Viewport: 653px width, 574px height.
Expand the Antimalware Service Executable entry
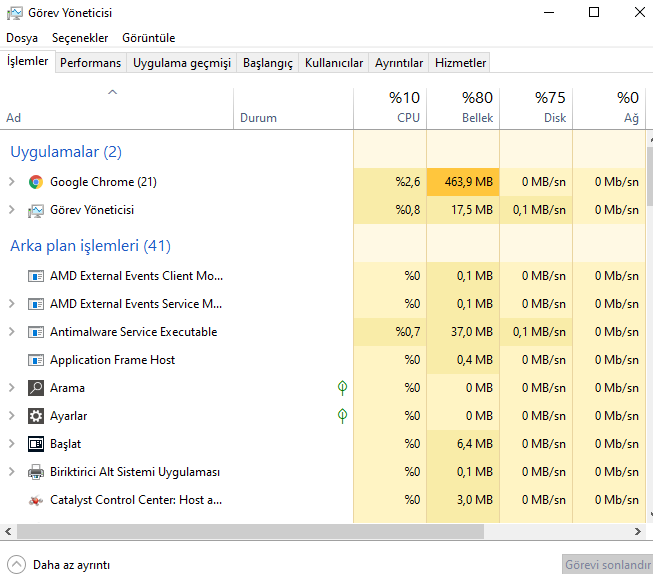click(11, 332)
